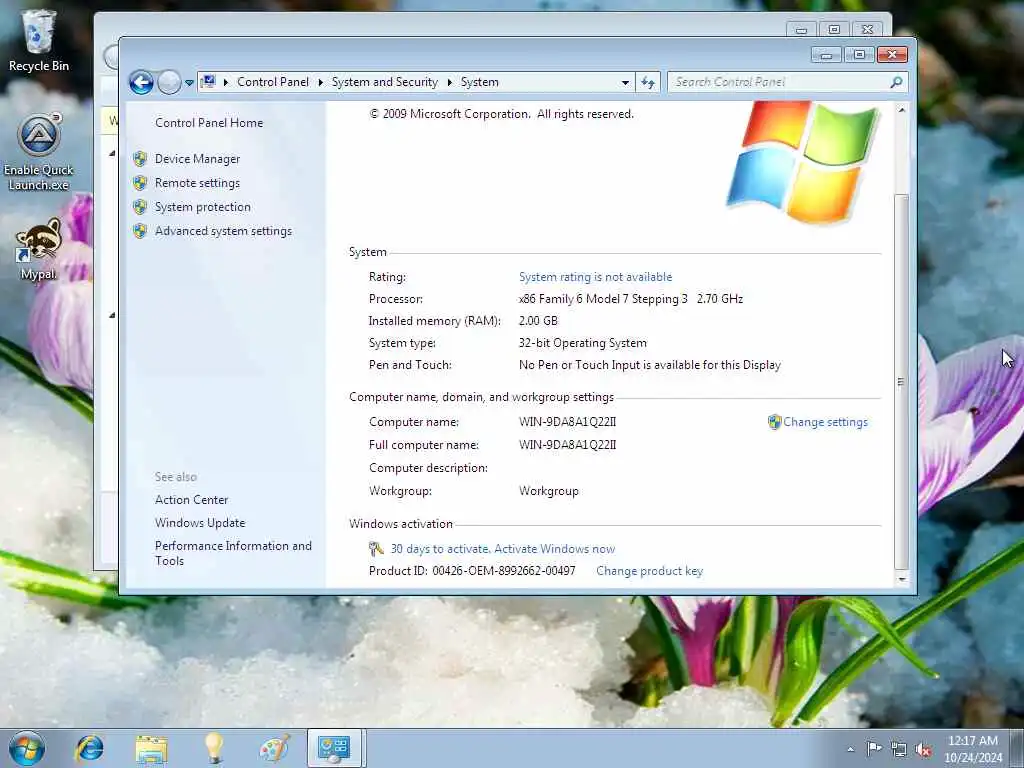
Task: Open Advanced system settings link
Action: (x=223, y=231)
